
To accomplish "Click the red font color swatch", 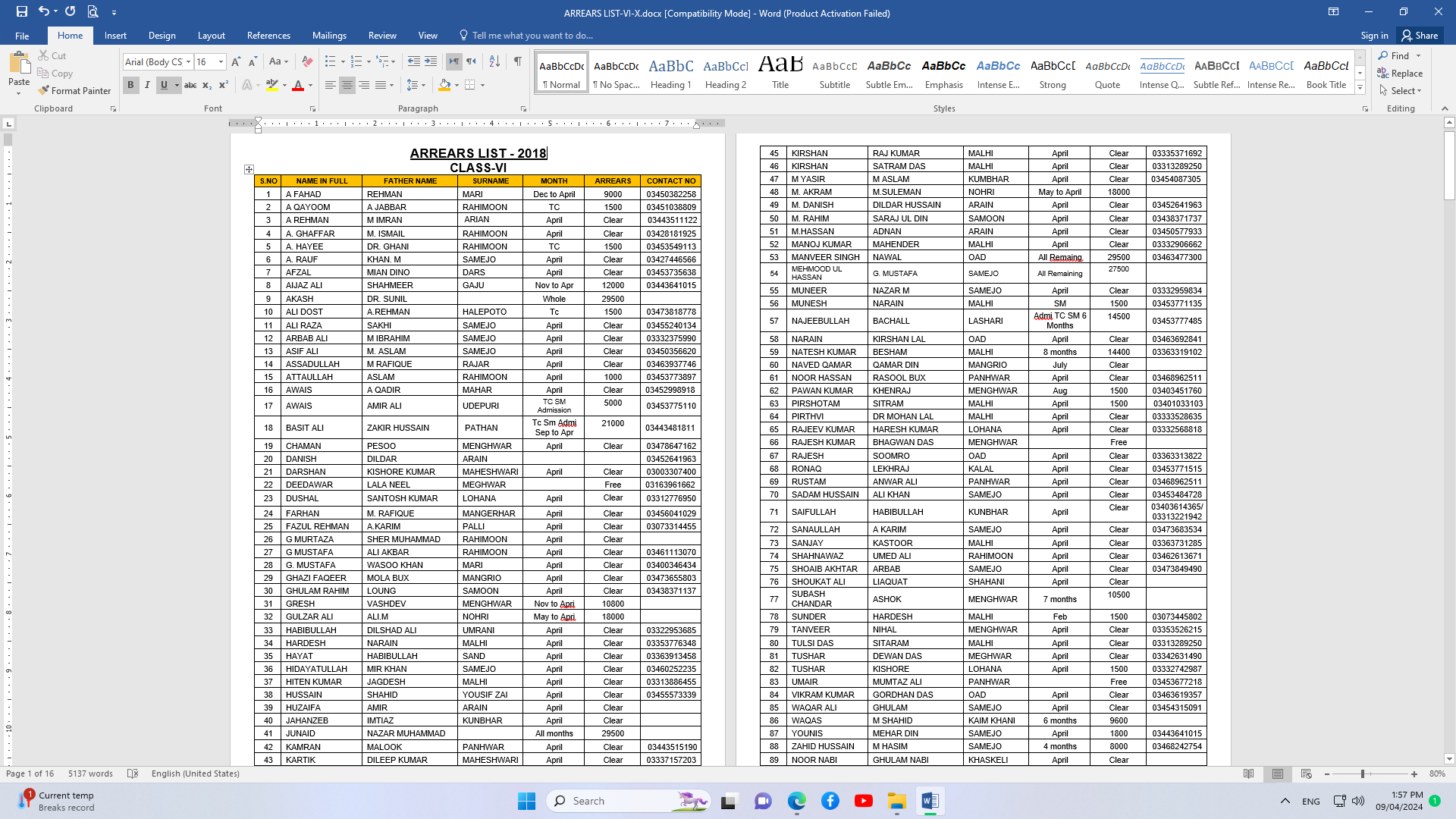I will coord(298,86).
